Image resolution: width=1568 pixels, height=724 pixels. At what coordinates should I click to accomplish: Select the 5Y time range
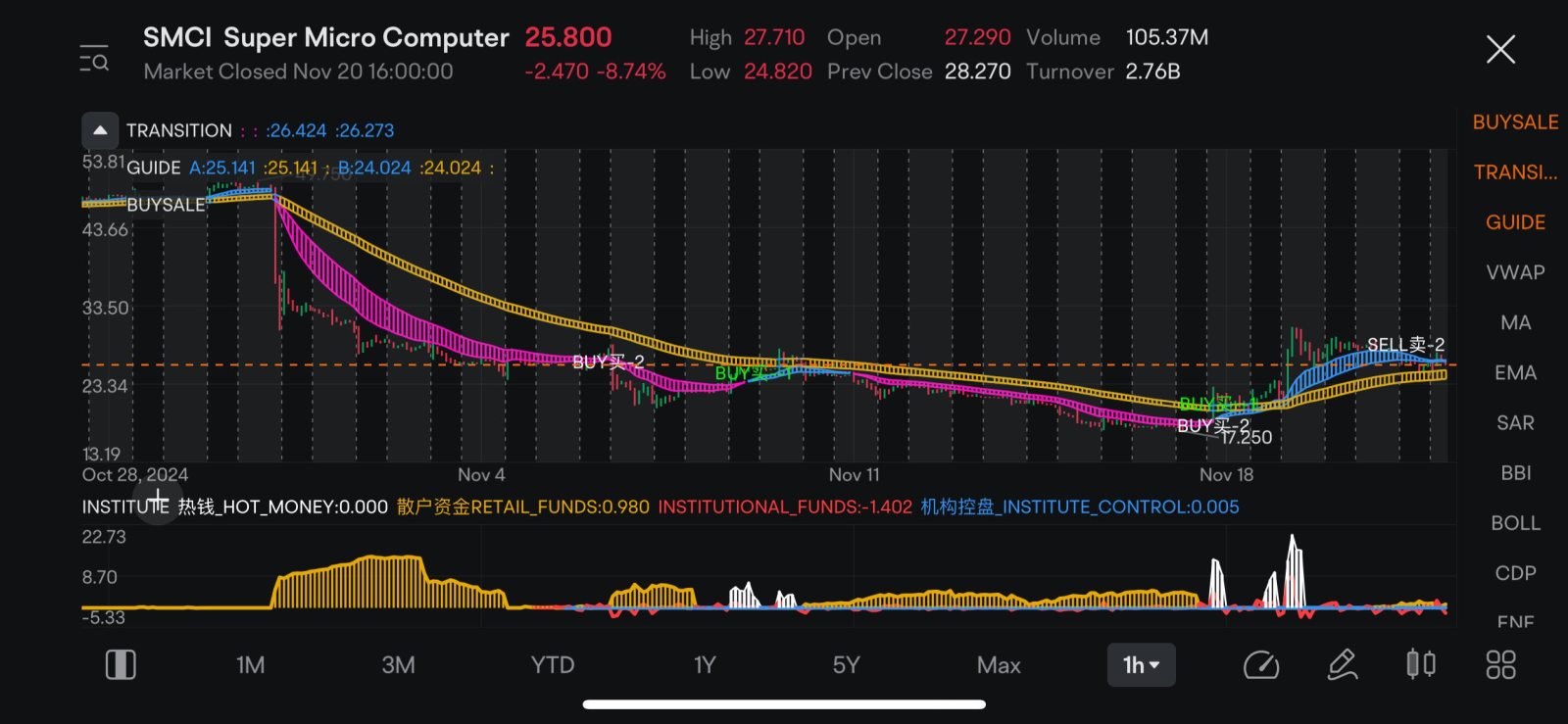click(846, 665)
